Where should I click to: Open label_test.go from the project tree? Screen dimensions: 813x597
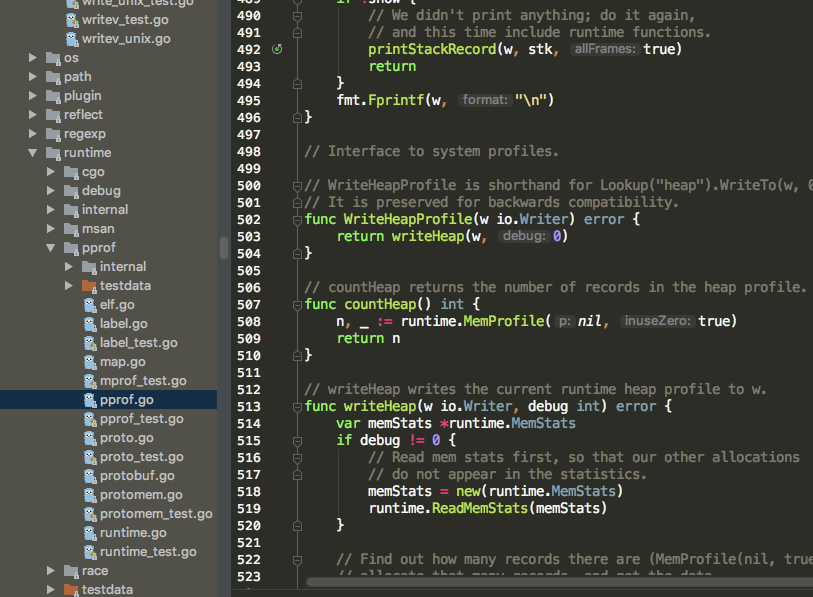click(x=138, y=343)
